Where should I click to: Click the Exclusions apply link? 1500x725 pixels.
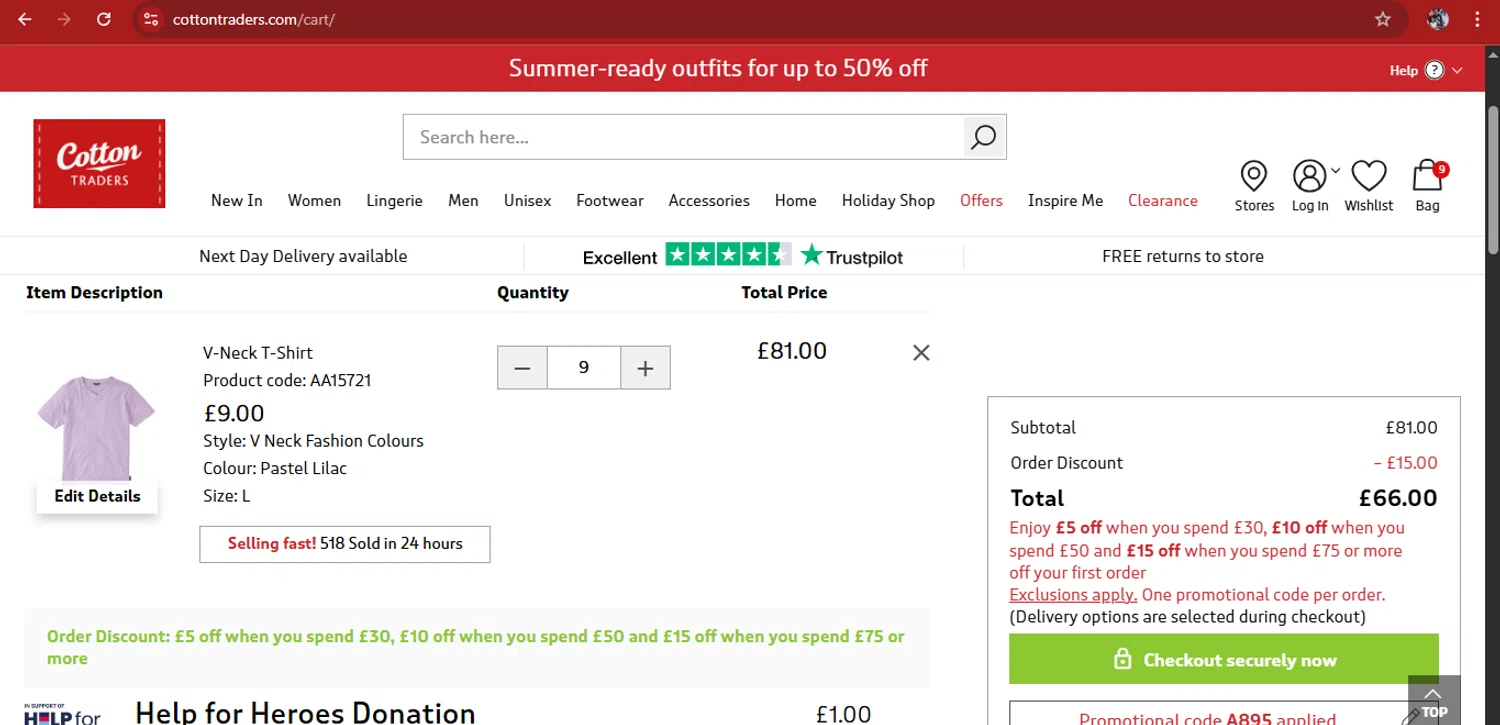[x=1073, y=594]
